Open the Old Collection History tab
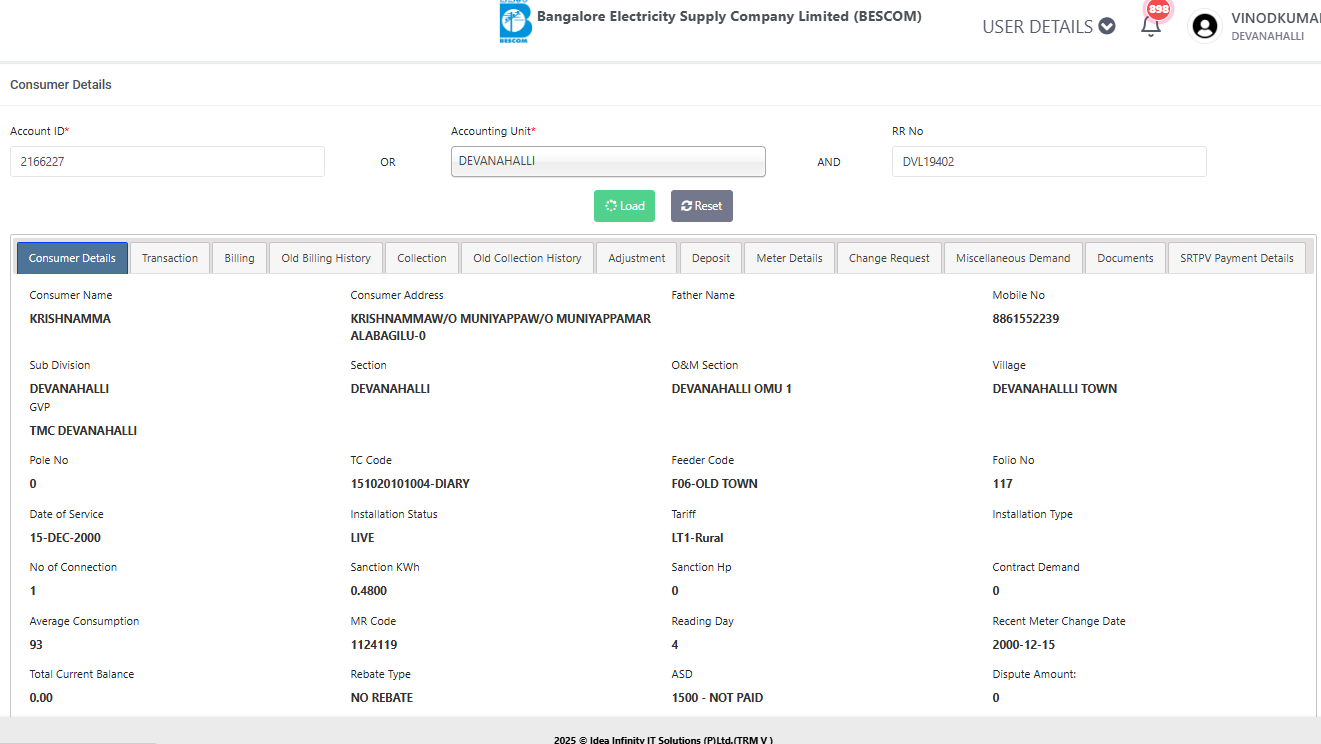This screenshot has width=1321, height=744. click(x=527, y=258)
